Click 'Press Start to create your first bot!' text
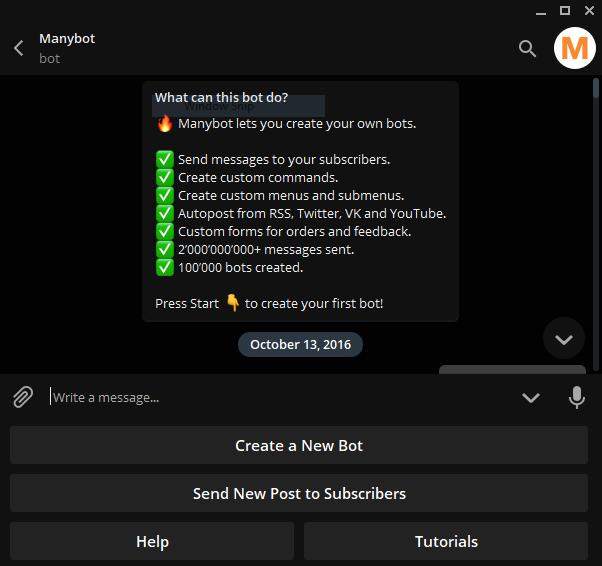Screen dimensions: 602x566 [269, 303]
